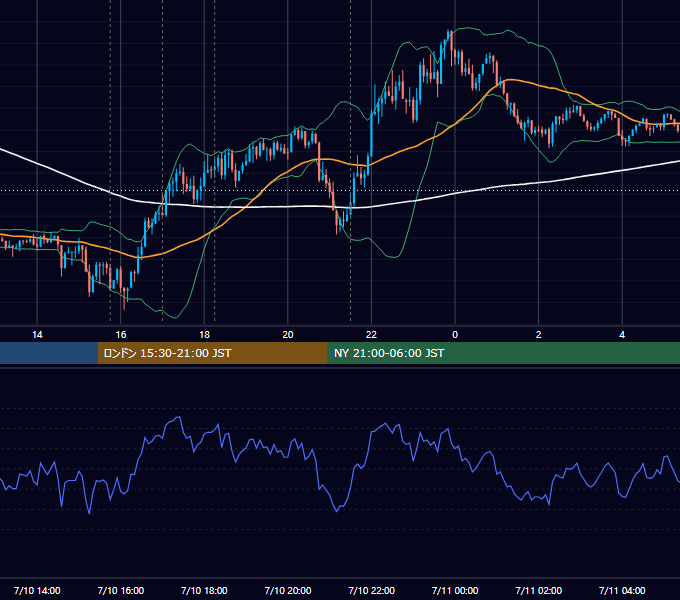Viewport: 680px width, 600px height.
Task: Click the 7/10 16:00 date label
Action: click(x=121, y=590)
